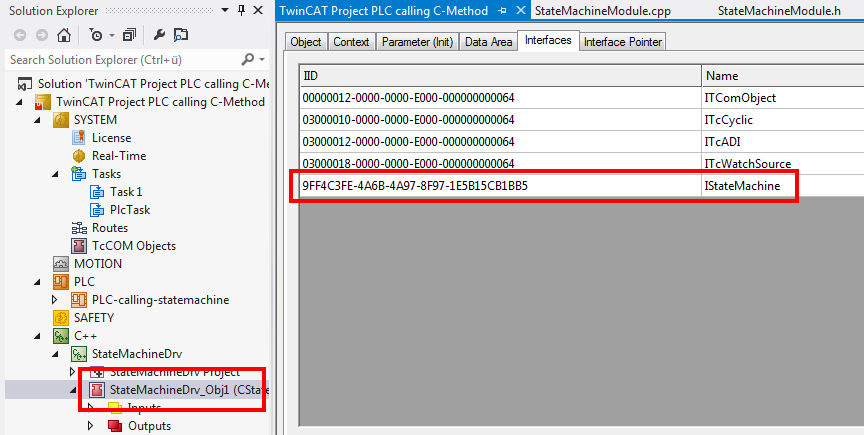Click the License icon under SYSTEM
The width and height of the screenshot is (864, 435).
point(79,138)
